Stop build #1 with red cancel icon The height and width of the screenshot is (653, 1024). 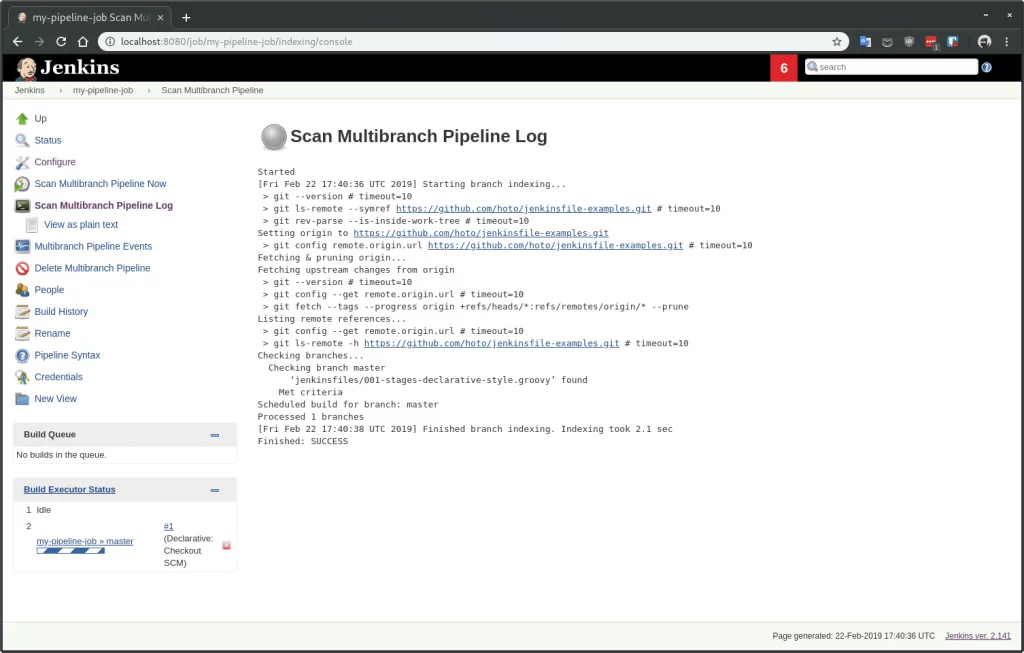click(227, 545)
